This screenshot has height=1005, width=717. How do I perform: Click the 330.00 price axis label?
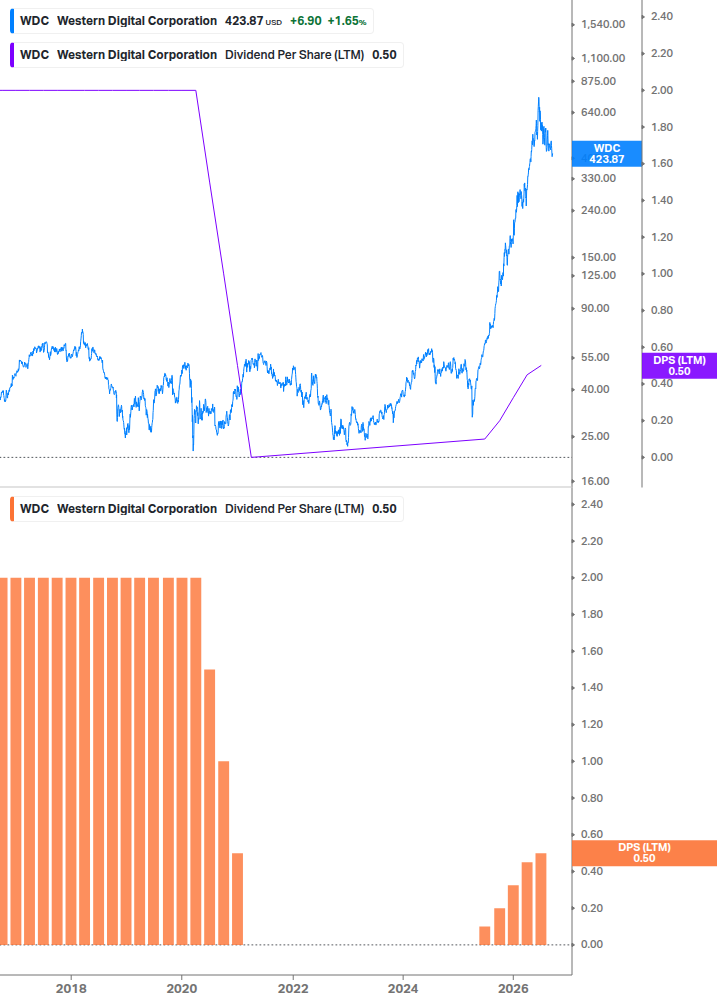[x=598, y=178]
